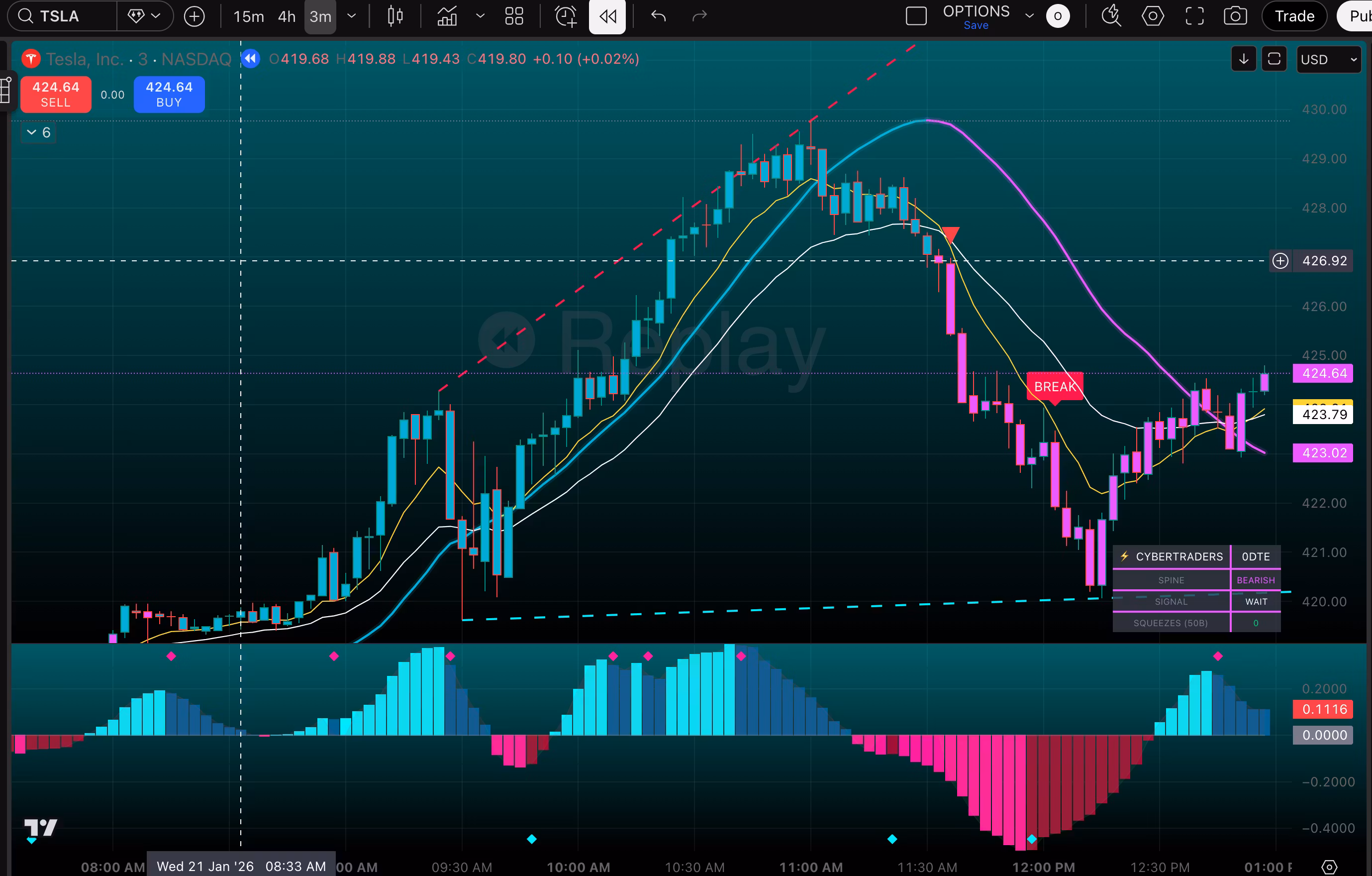
Task: Open the USD currency dropdown
Action: tap(1329, 59)
